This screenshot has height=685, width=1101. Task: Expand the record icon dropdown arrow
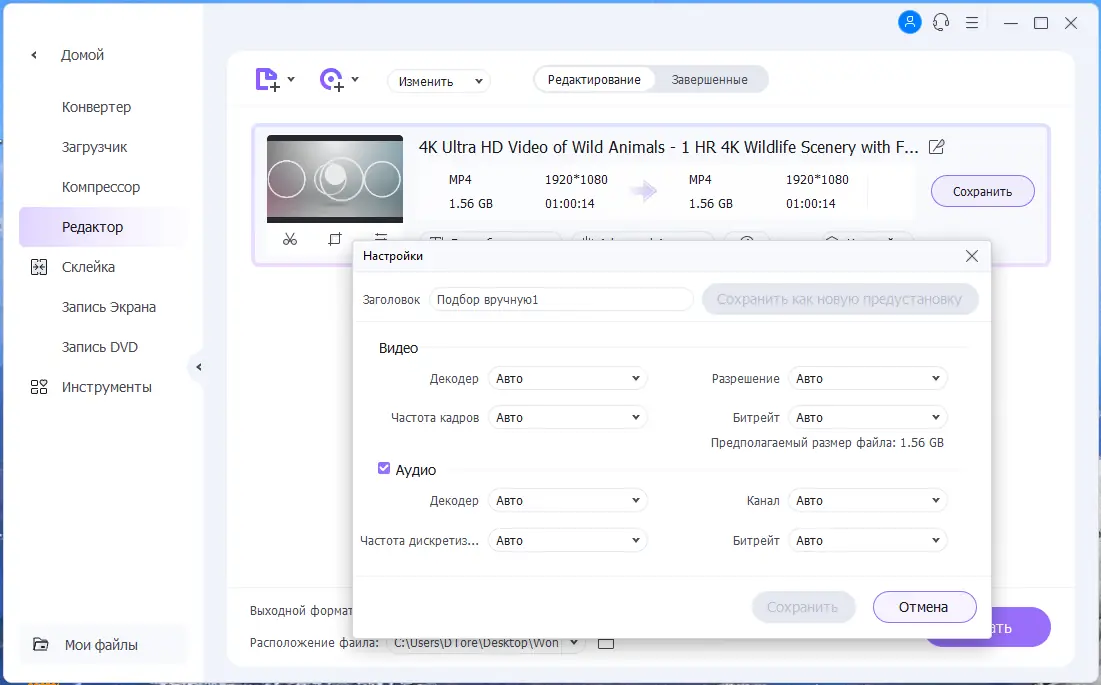[x=355, y=79]
